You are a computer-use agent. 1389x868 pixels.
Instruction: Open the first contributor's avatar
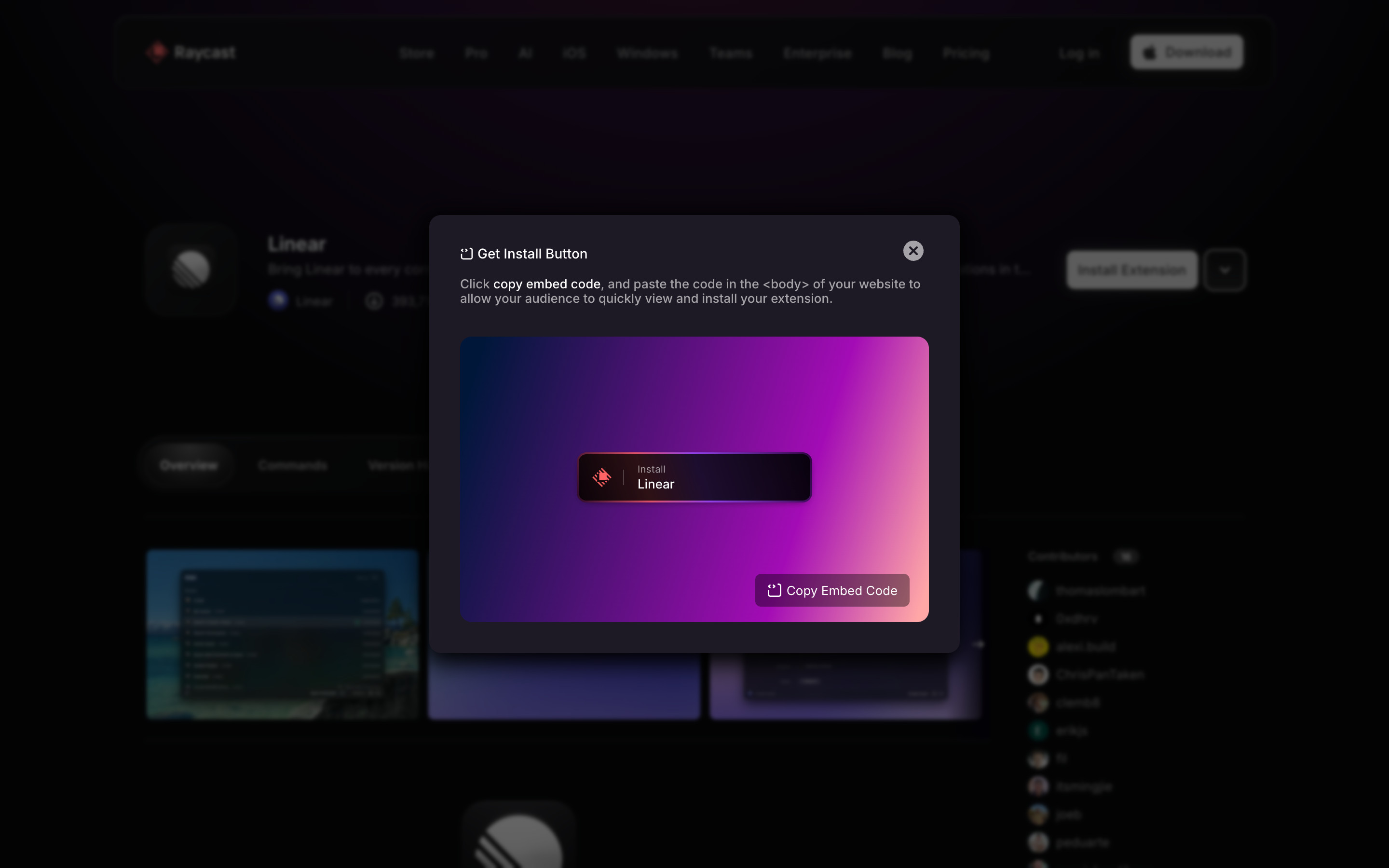pyautogui.click(x=1038, y=591)
